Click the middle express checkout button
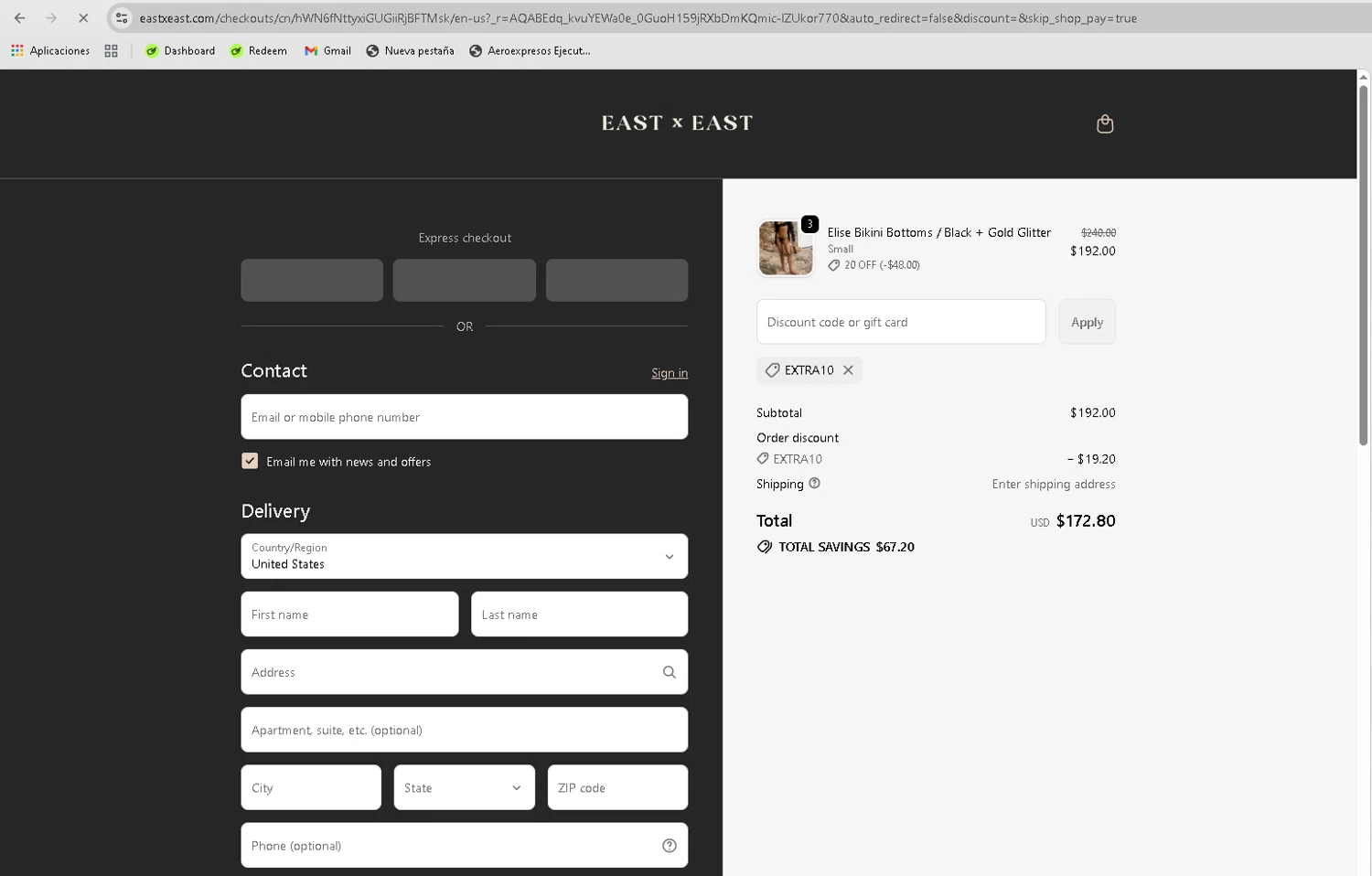The height and width of the screenshot is (876, 1372). (x=465, y=280)
